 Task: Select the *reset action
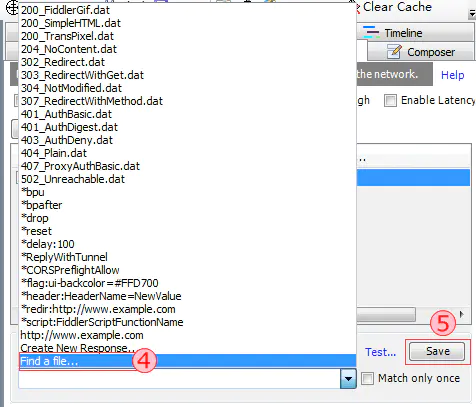[x=187, y=231]
